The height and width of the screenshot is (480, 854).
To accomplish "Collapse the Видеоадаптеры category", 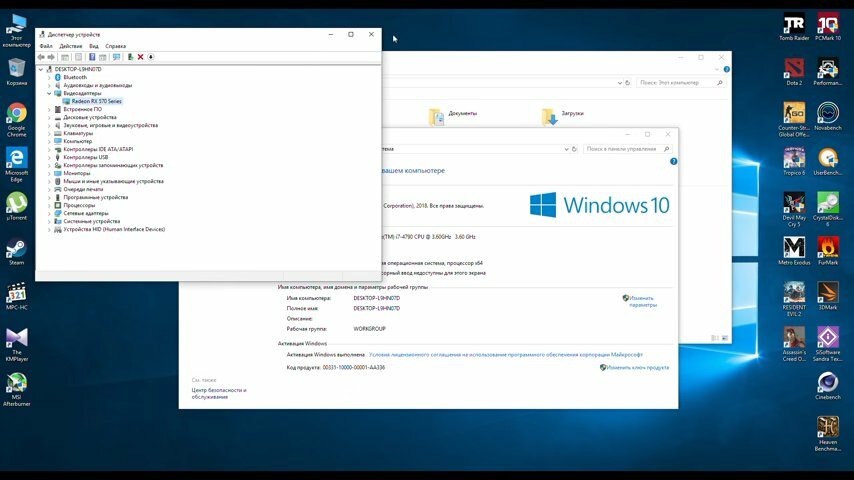I will (x=49, y=93).
